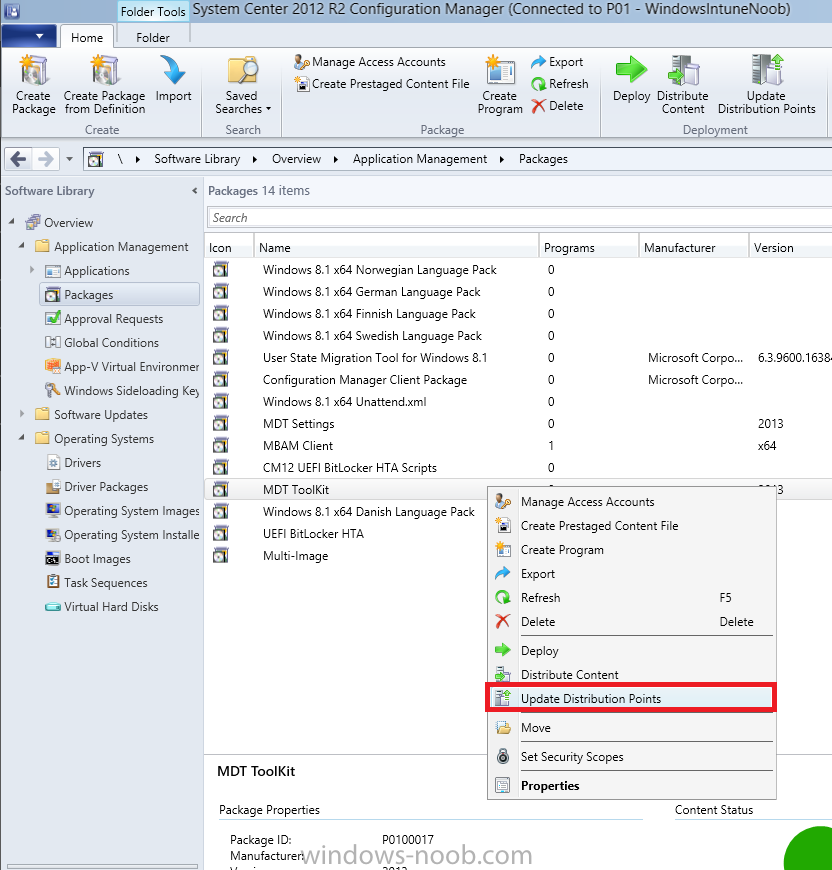
Task: Select Driver Packages node
Action: (97, 486)
